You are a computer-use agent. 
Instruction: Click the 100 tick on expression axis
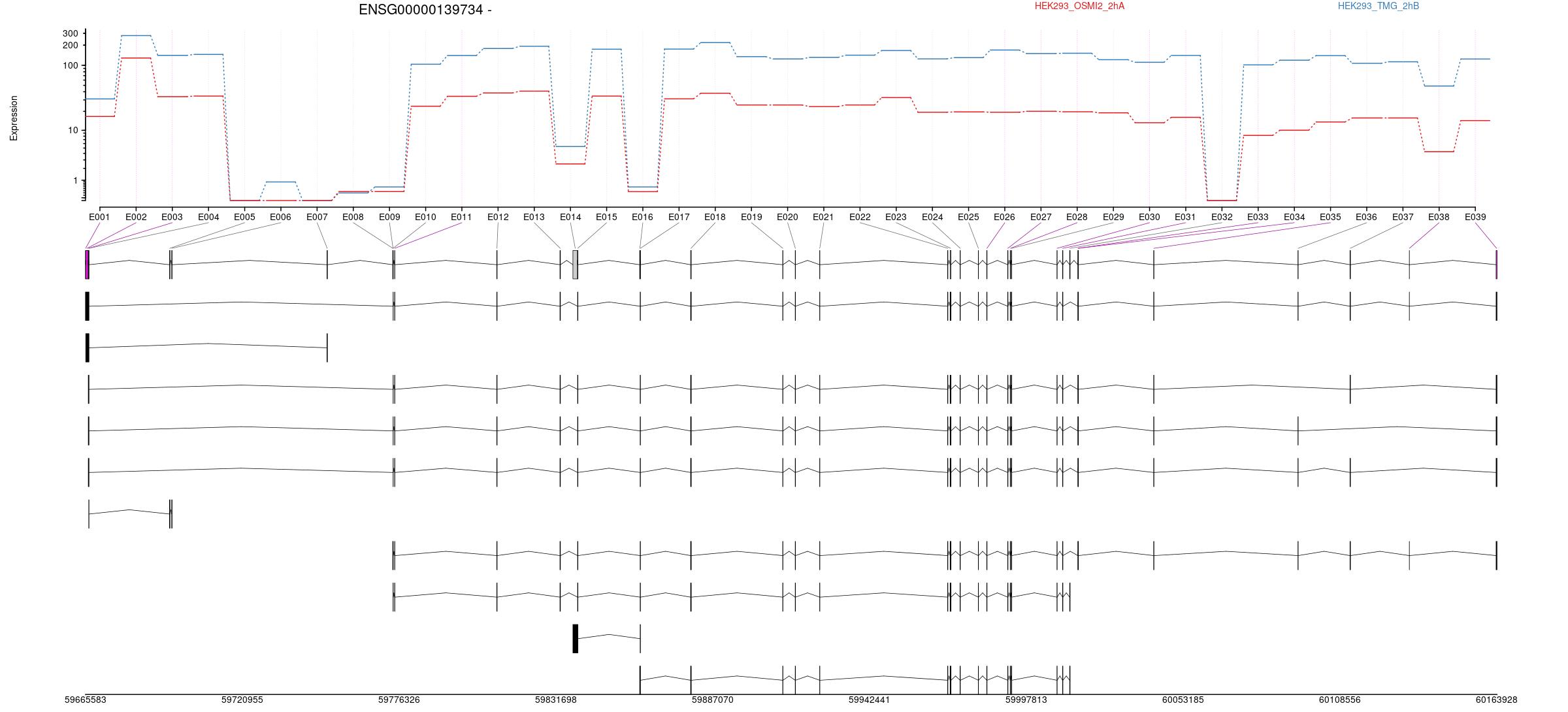[71, 66]
